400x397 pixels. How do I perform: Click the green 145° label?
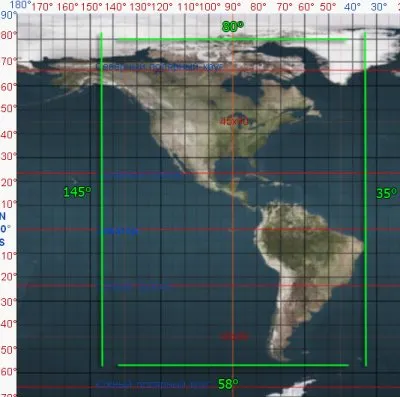pyautogui.click(x=77, y=192)
